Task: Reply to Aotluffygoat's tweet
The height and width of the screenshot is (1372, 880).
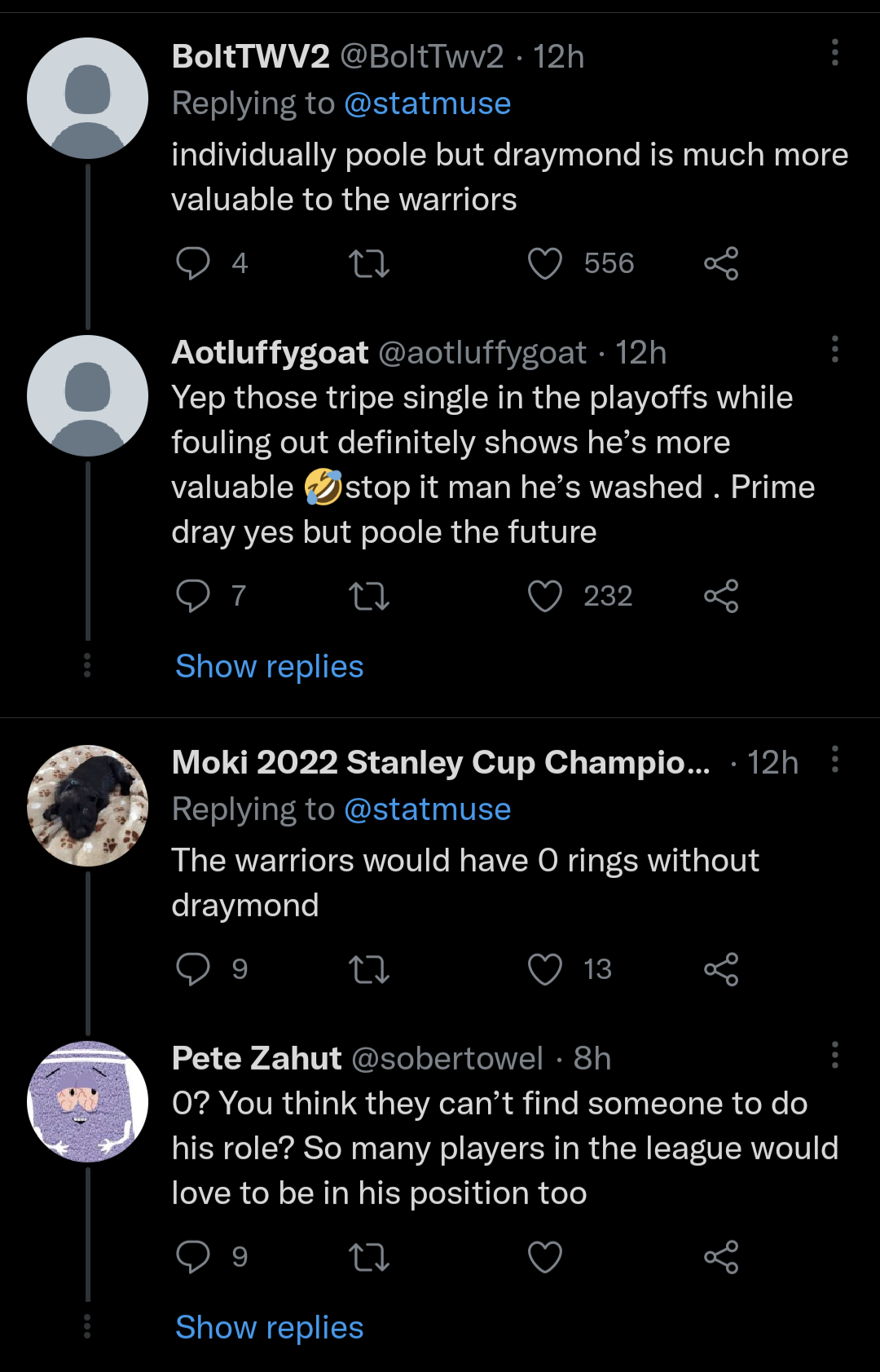Action: point(193,596)
